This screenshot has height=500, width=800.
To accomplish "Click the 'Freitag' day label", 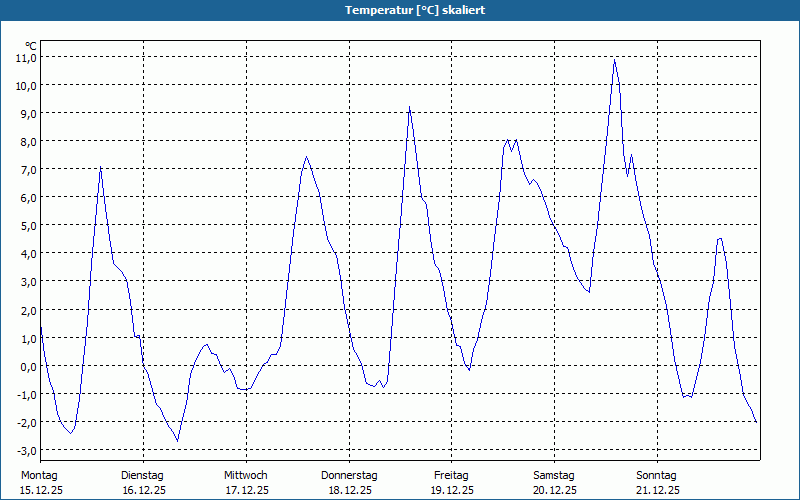I will (451, 476).
